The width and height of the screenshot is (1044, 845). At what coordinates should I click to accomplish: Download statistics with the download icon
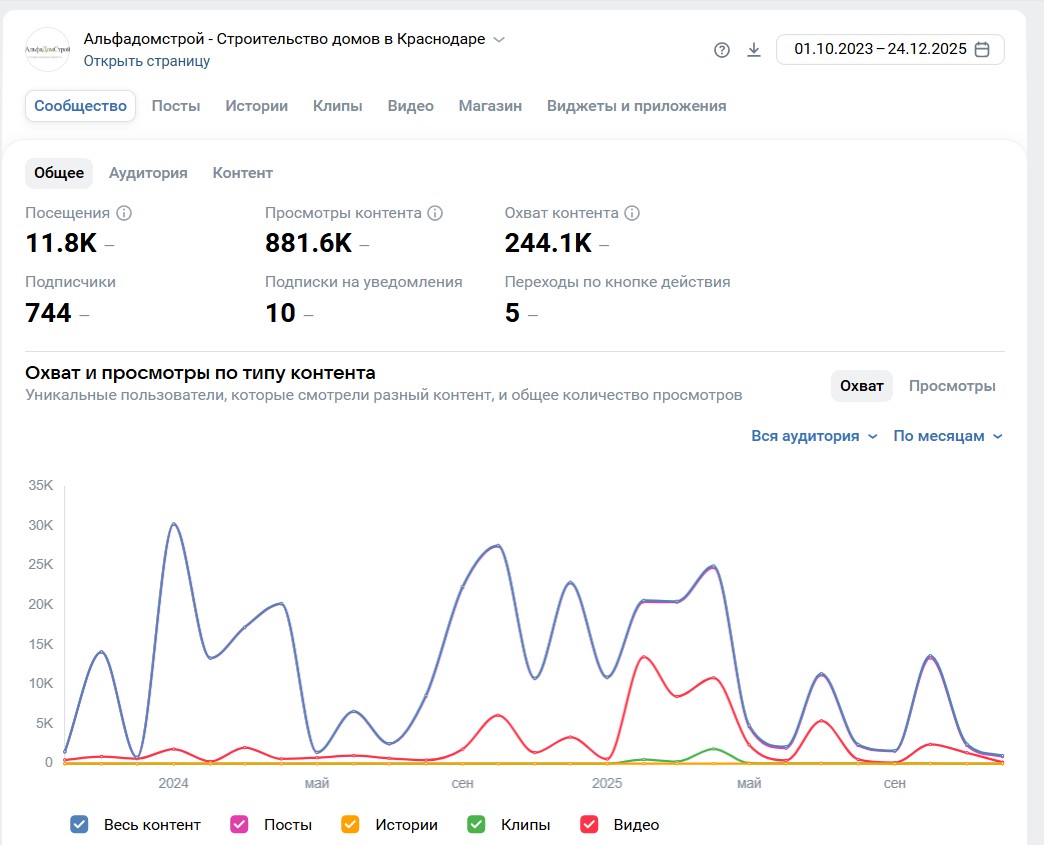tap(754, 50)
